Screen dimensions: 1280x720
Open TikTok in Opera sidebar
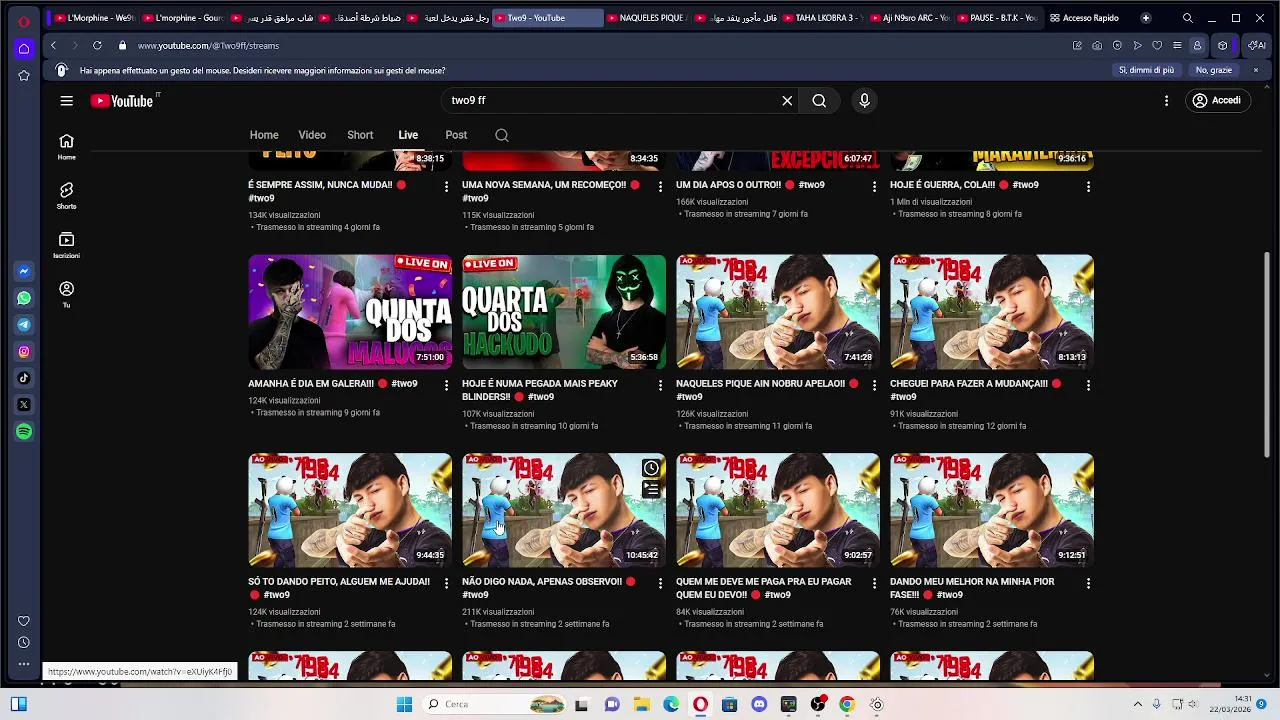tap(24, 378)
